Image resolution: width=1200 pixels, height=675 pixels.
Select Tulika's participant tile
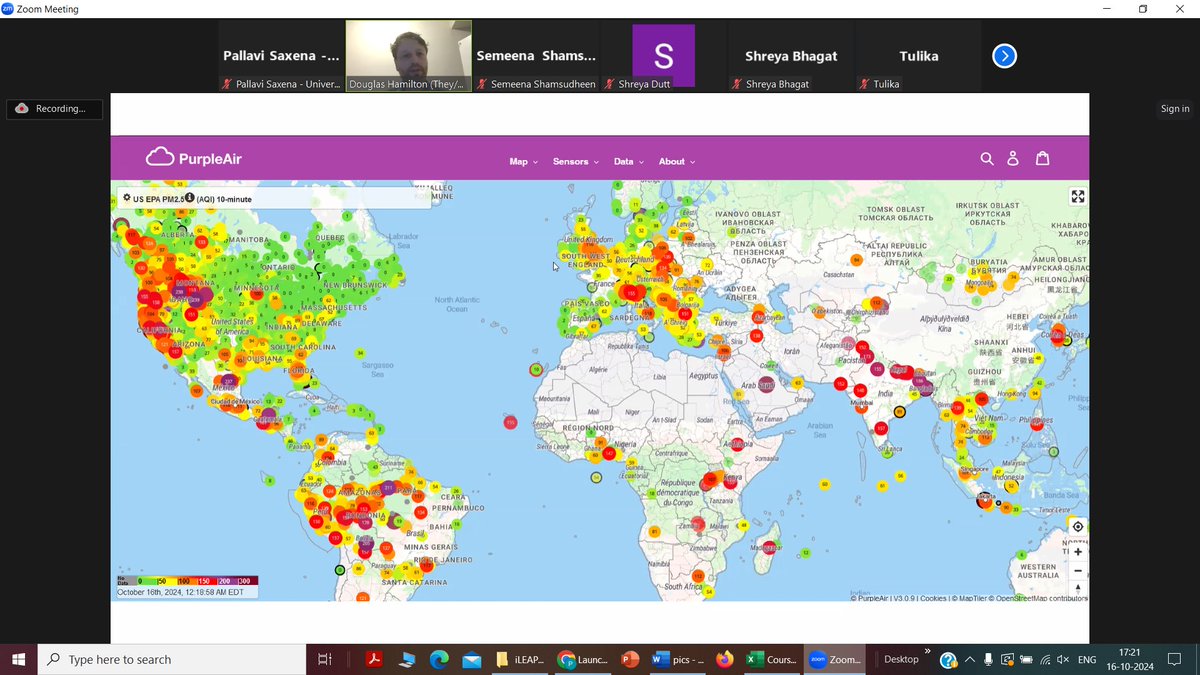[x=918, y=56]
